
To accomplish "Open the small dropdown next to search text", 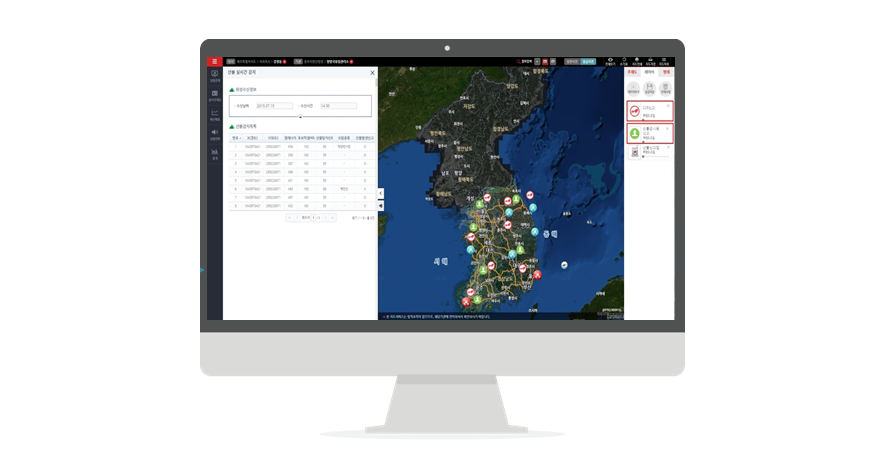I will [537, 61].
